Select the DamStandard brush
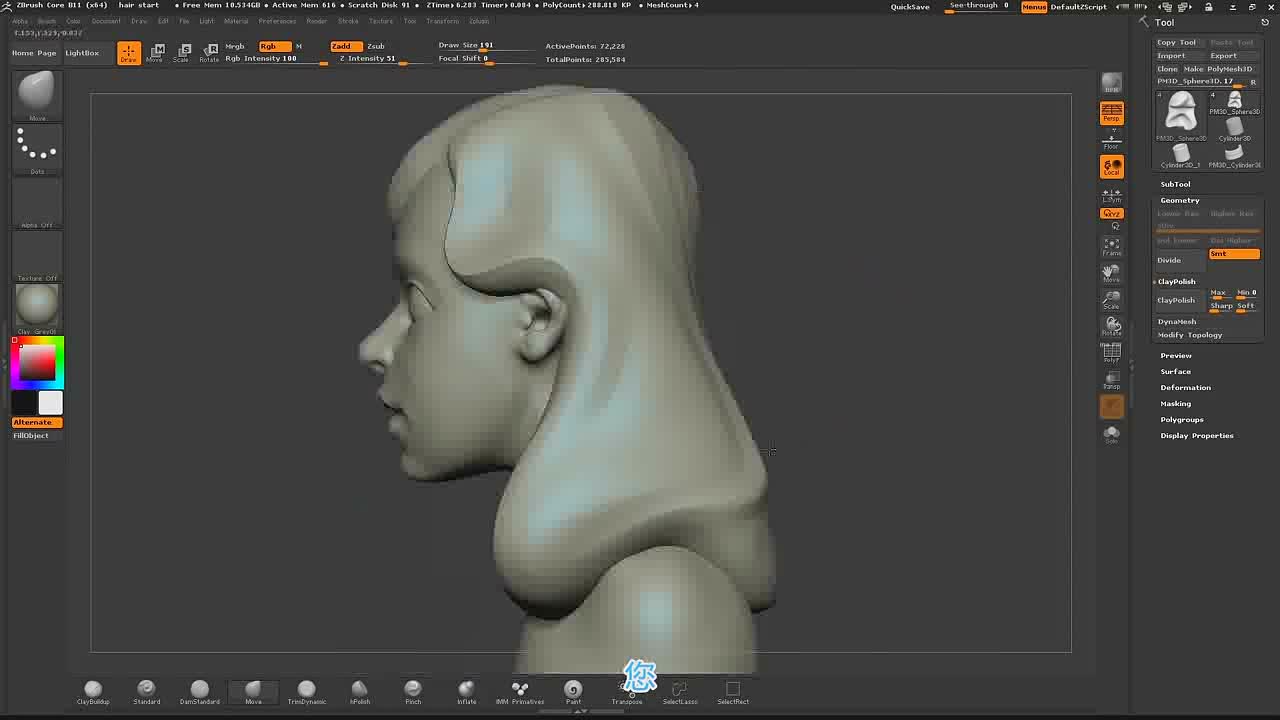 click(199, 692)
